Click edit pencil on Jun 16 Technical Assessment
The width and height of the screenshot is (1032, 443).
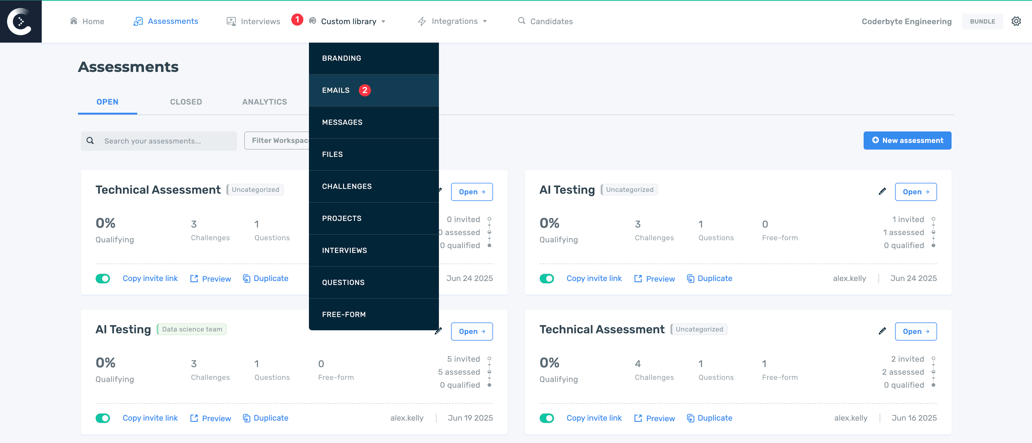pos(882,331)
